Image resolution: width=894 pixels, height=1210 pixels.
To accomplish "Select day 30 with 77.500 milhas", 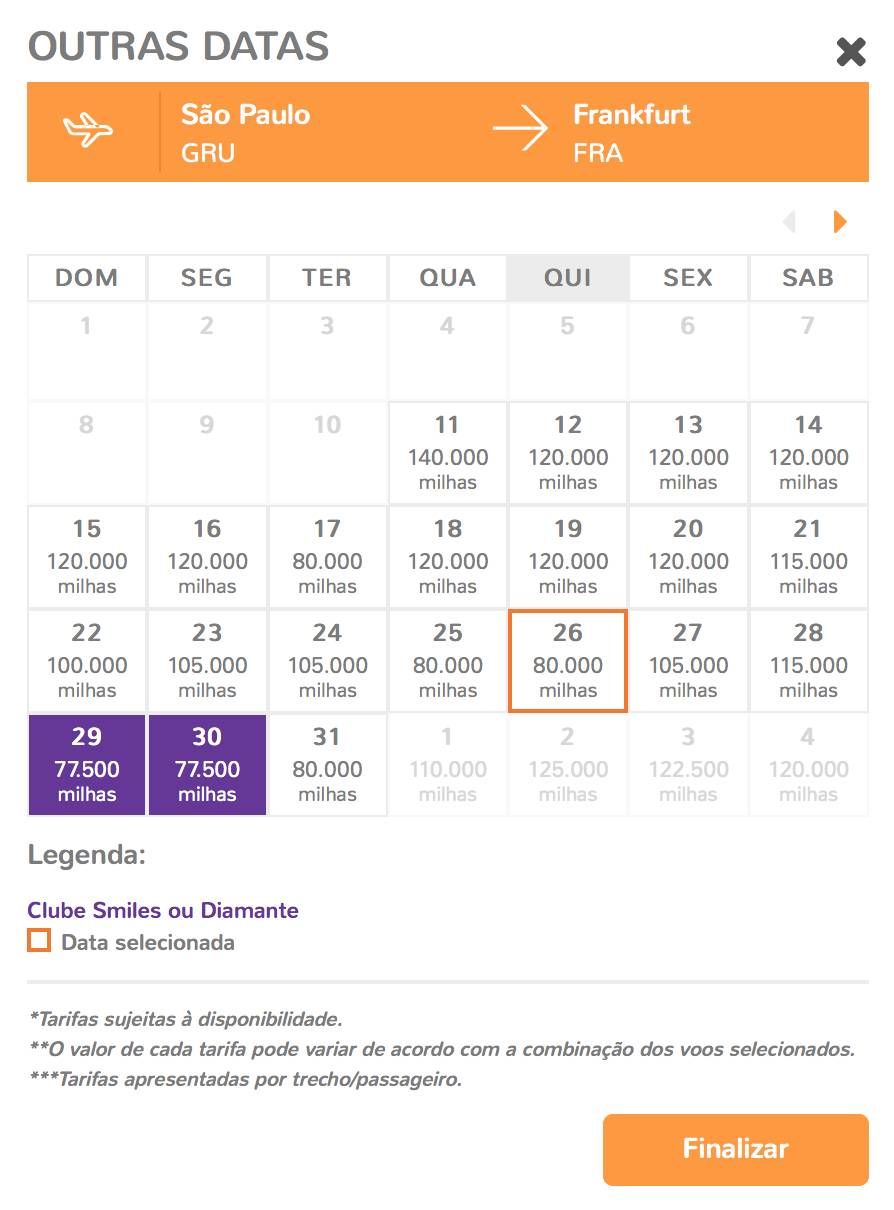I will tap(207, 765).
